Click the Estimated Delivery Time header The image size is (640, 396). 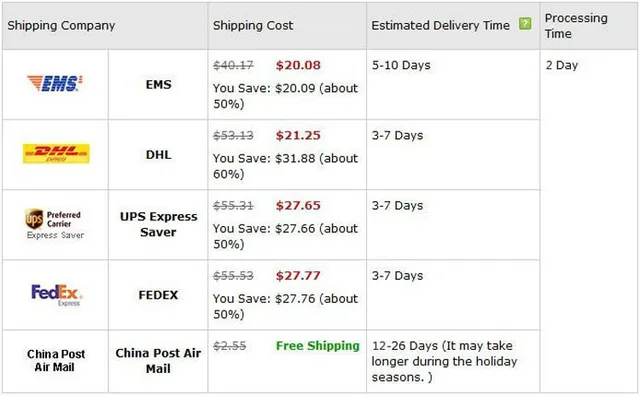click(440, 25)
